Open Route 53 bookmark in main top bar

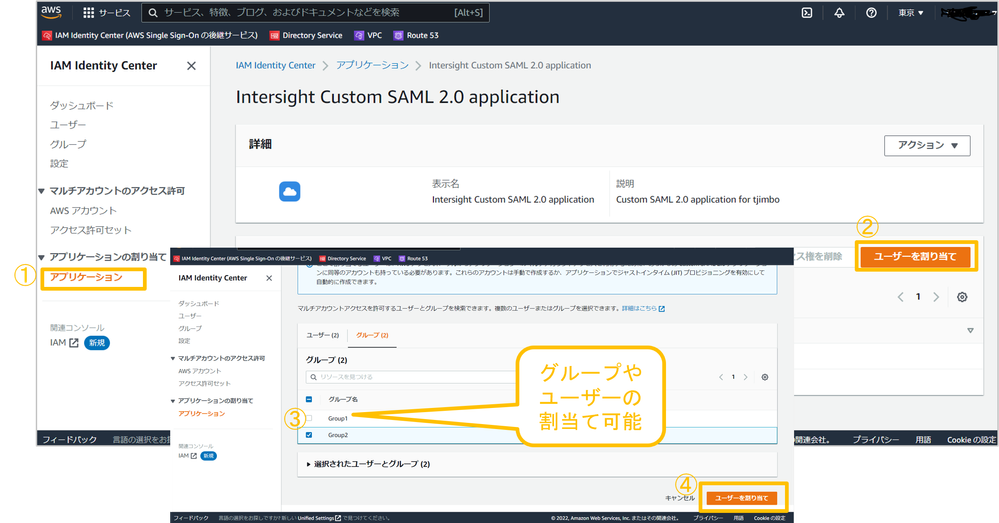tap(416, 35)
